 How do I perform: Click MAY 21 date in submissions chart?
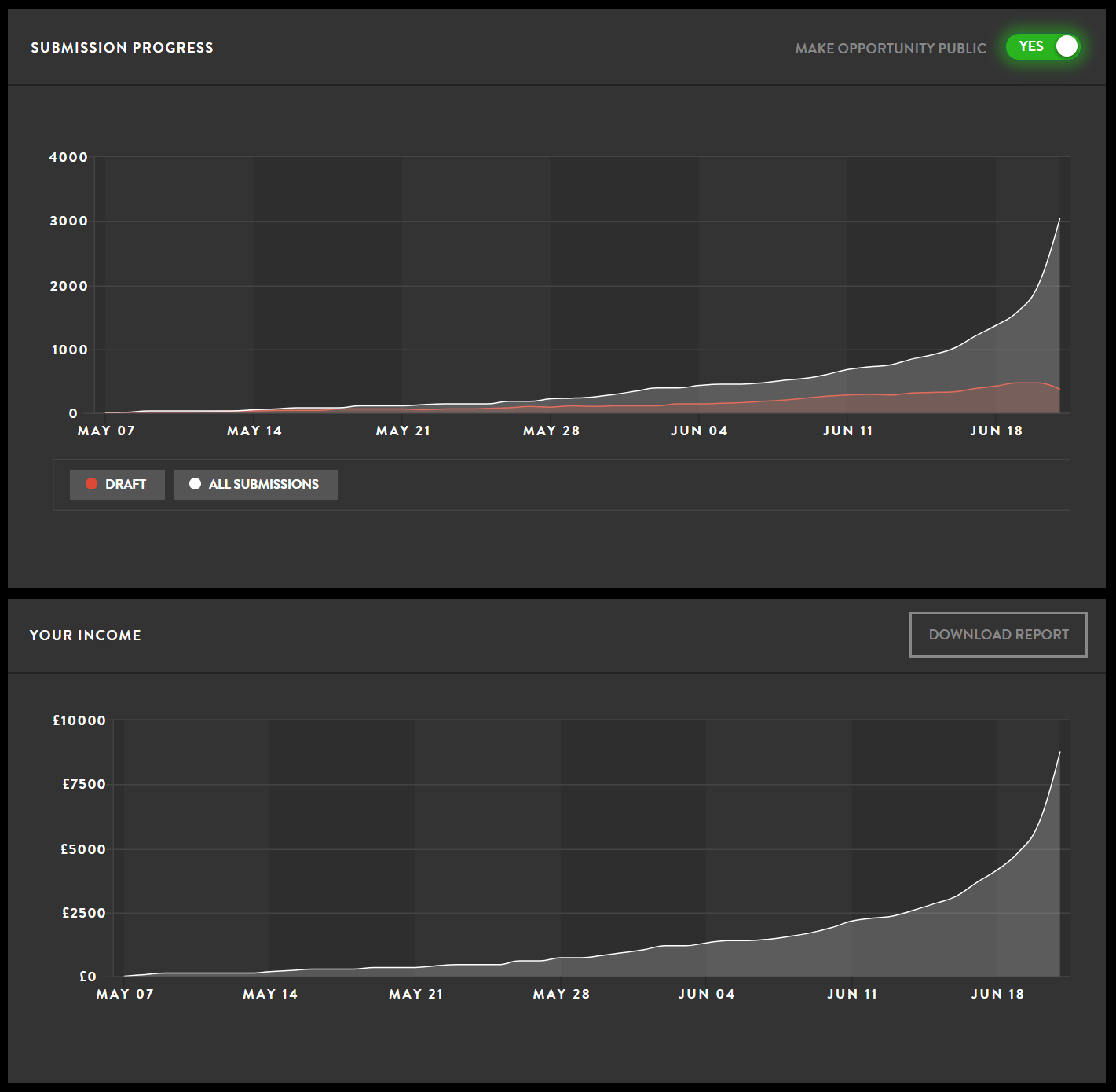coord(403,431)
